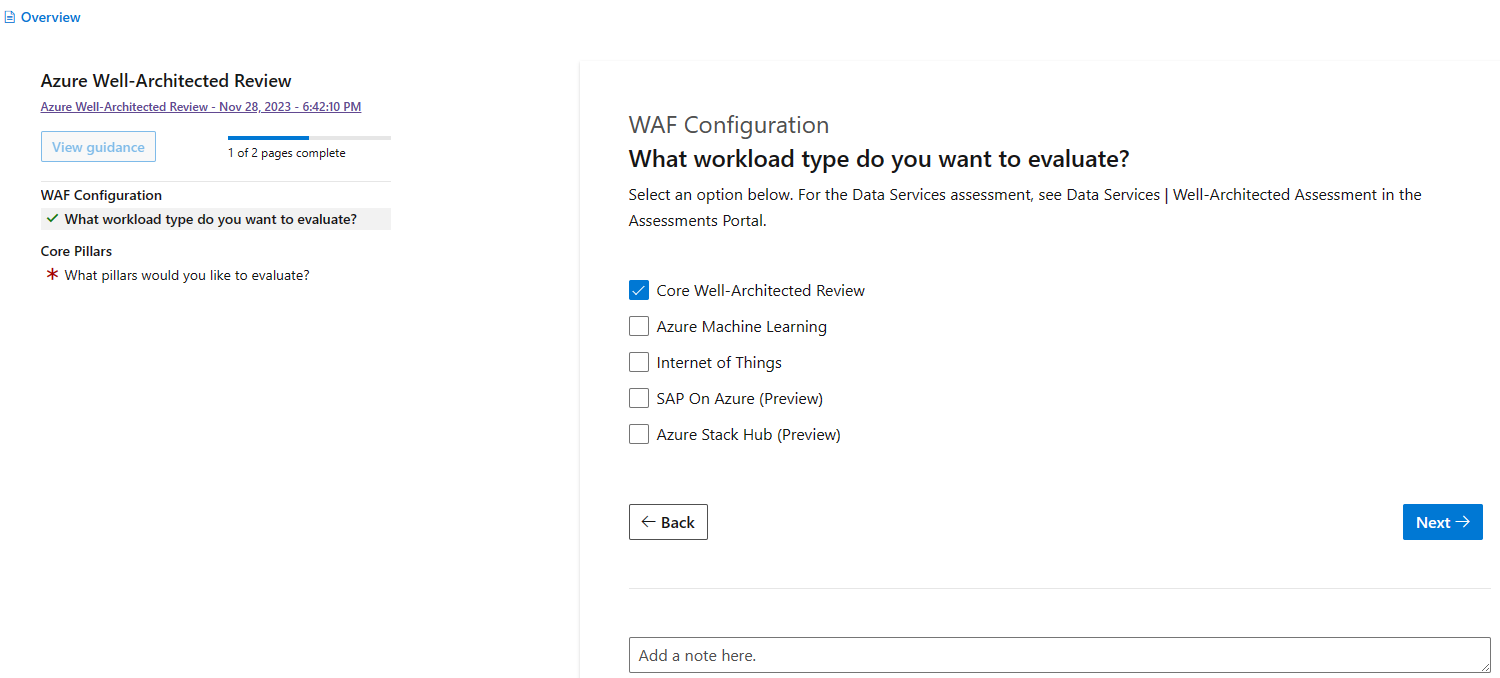The image size is (1500, 678).
Task: Open the Overview link text
Action: click(50, 17)
